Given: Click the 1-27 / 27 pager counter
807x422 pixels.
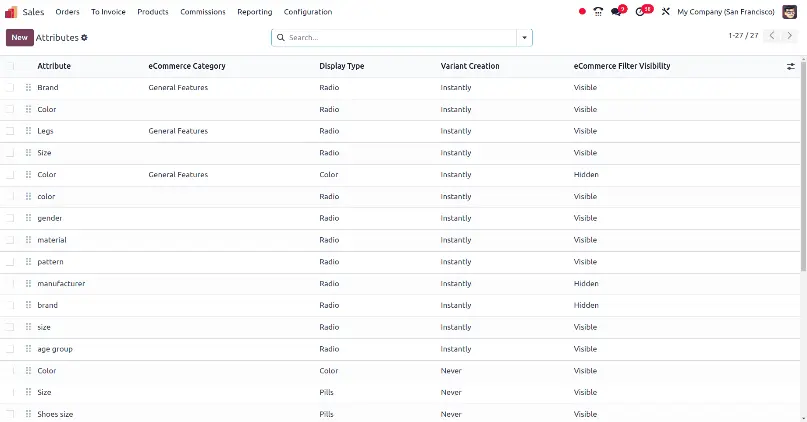Looking at the screenshot, I should point(743,36).
